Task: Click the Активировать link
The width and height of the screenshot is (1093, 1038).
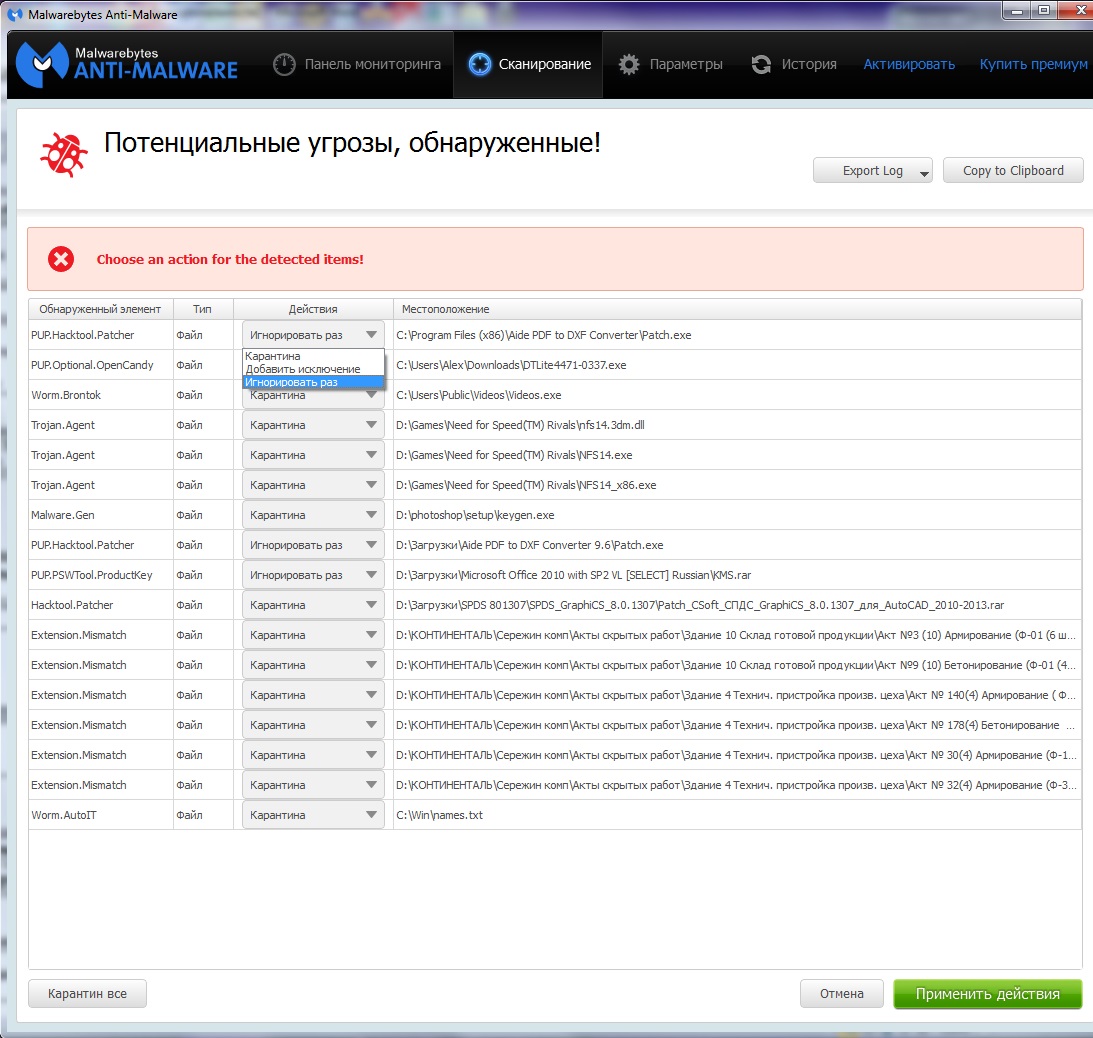Action: pos(909,64)
